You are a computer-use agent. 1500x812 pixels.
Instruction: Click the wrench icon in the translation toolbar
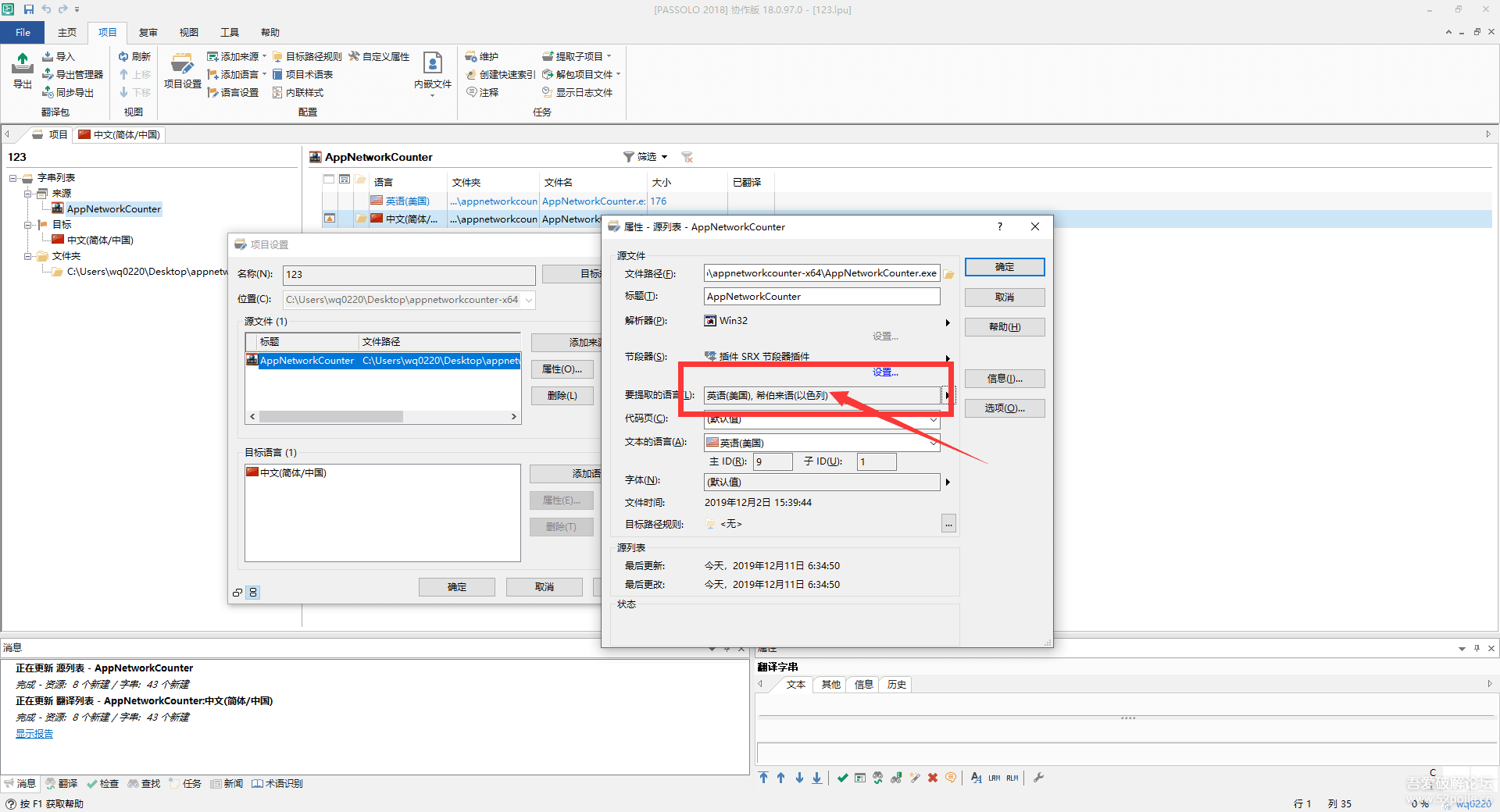[x=1039, y=778]
